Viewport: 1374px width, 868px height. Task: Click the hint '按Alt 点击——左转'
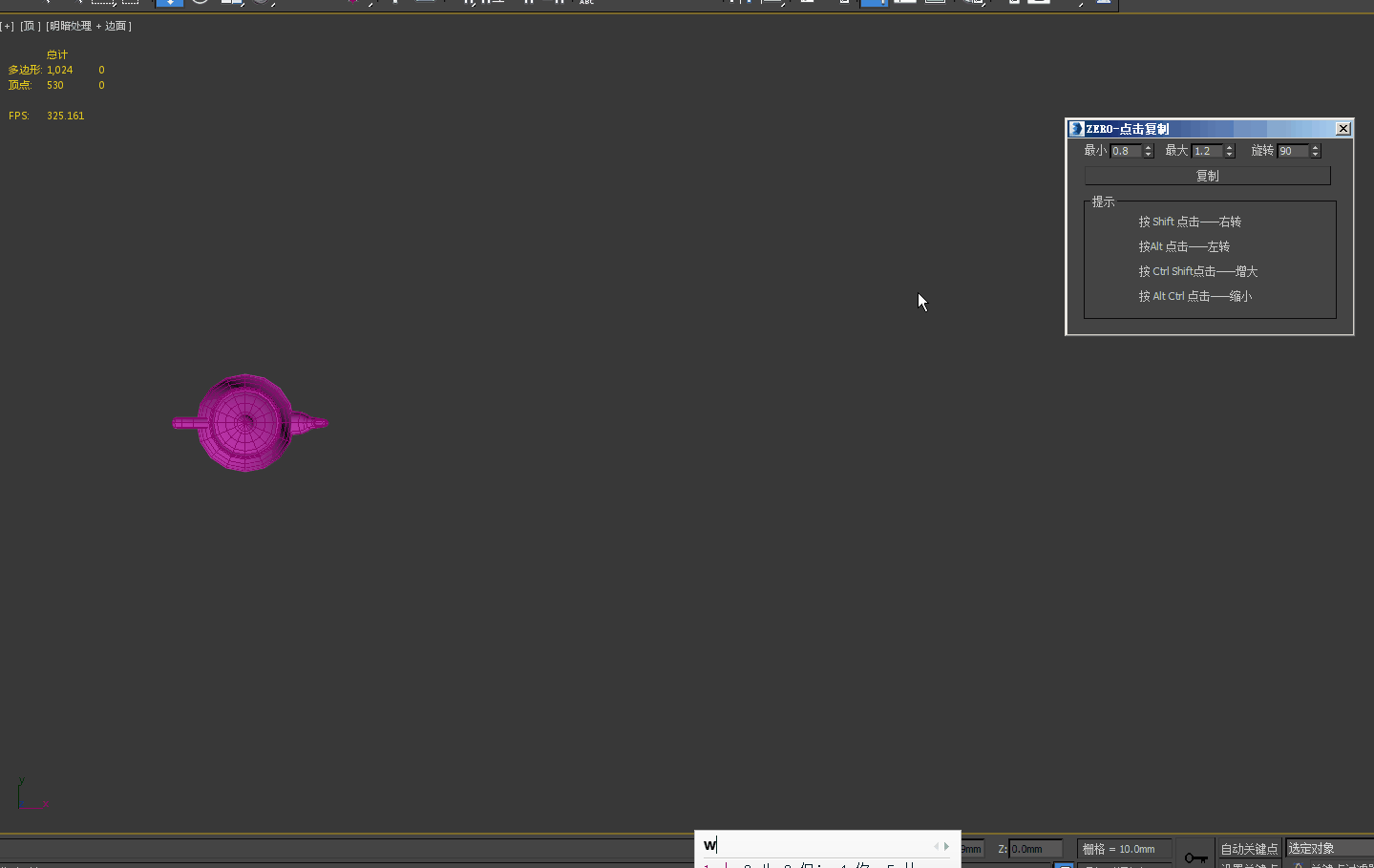coord(1184,246)
